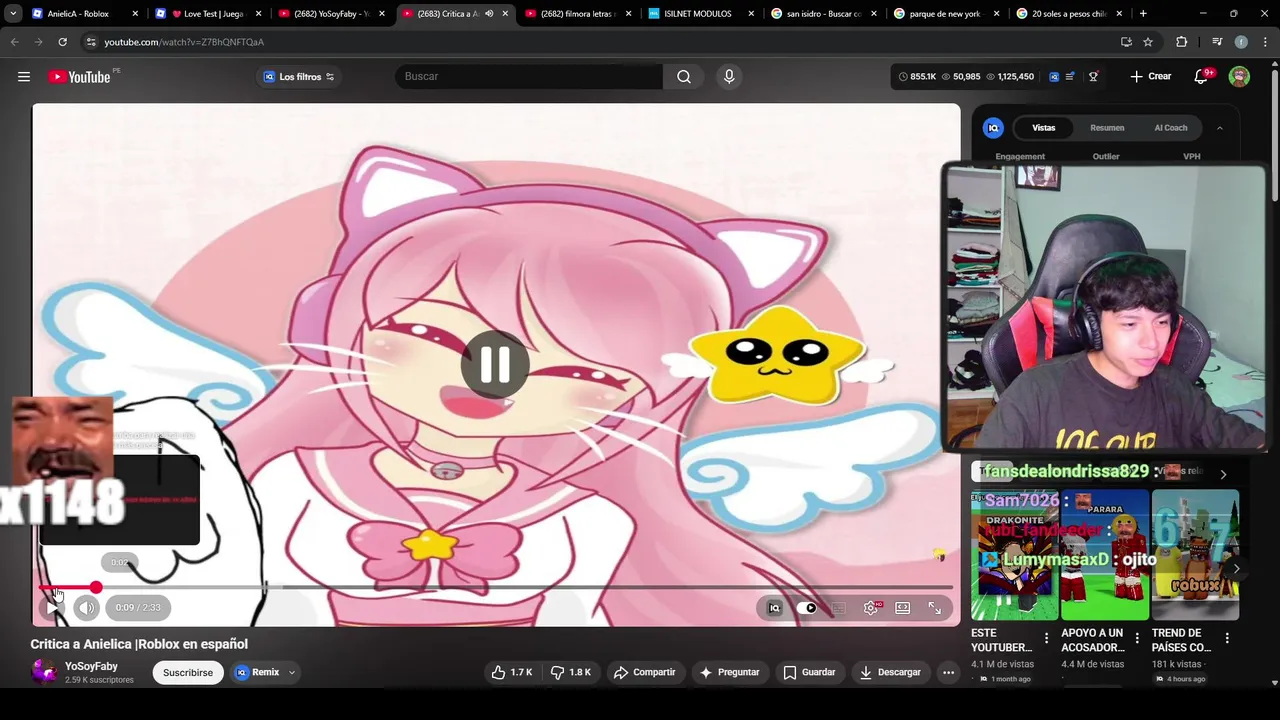Click the vidIQ icon in the player controls
Screen dimensions: 1280x720
774,607
